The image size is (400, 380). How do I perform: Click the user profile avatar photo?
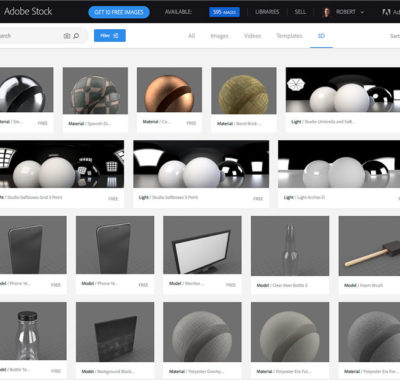coord(326,12)
